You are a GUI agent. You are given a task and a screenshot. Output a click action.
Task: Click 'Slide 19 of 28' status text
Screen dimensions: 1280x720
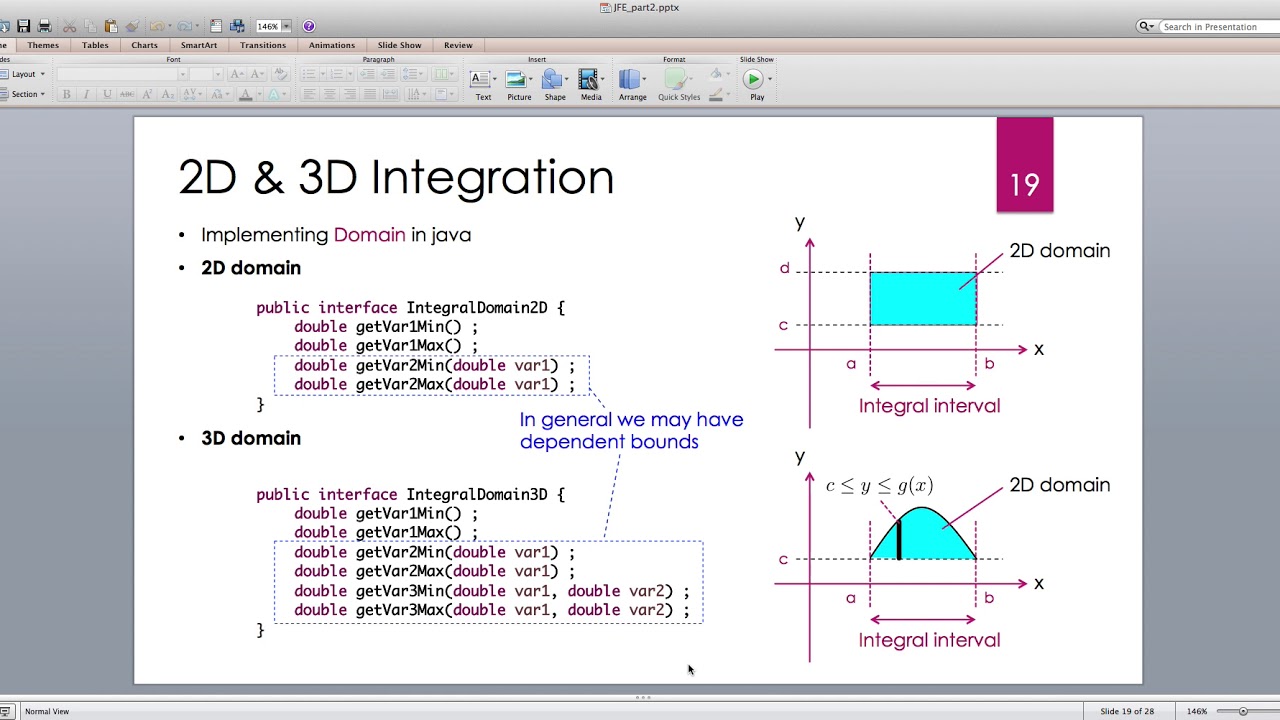tap(1127, 711)
